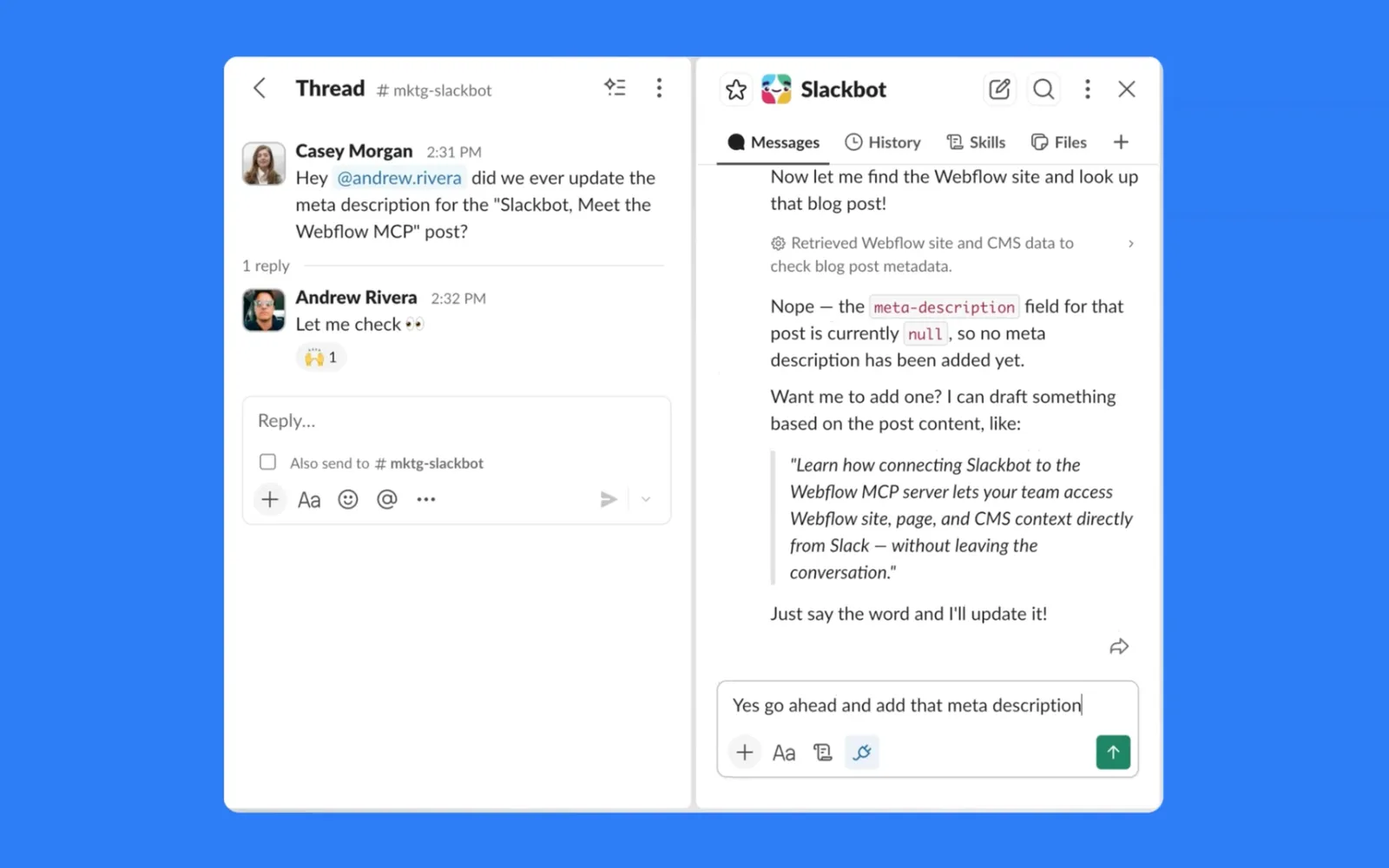Open the Thread panel more options menu
This screenshot has height=868, width=1389.
(659, 88)
